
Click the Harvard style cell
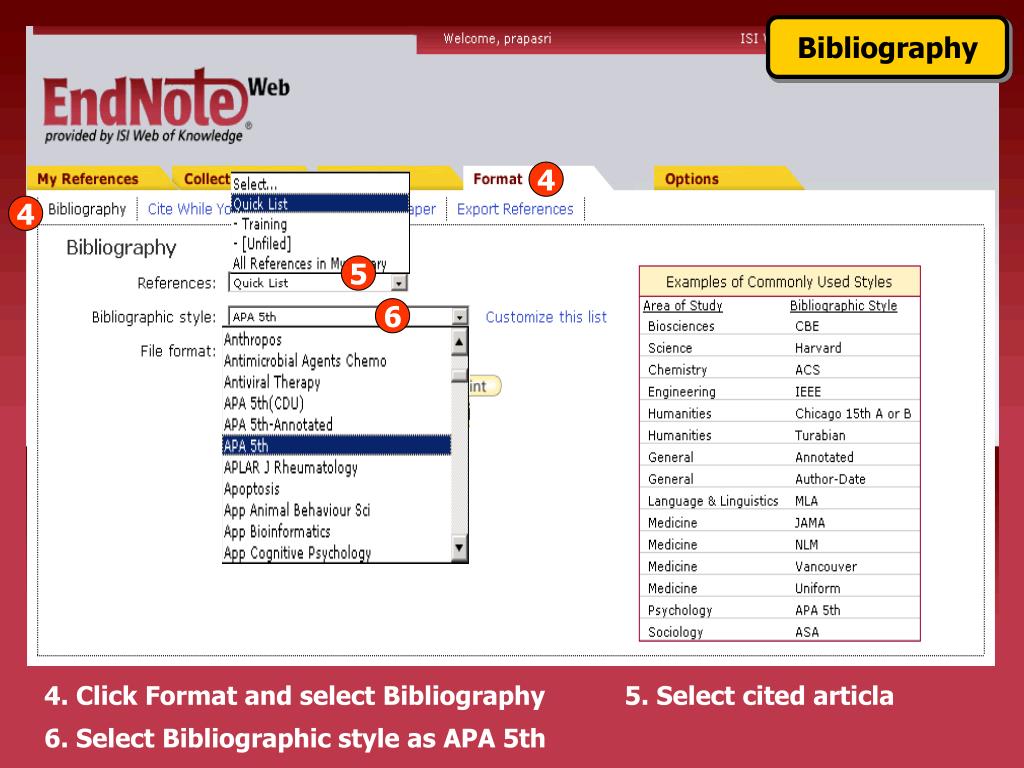[x=818, y=348]
